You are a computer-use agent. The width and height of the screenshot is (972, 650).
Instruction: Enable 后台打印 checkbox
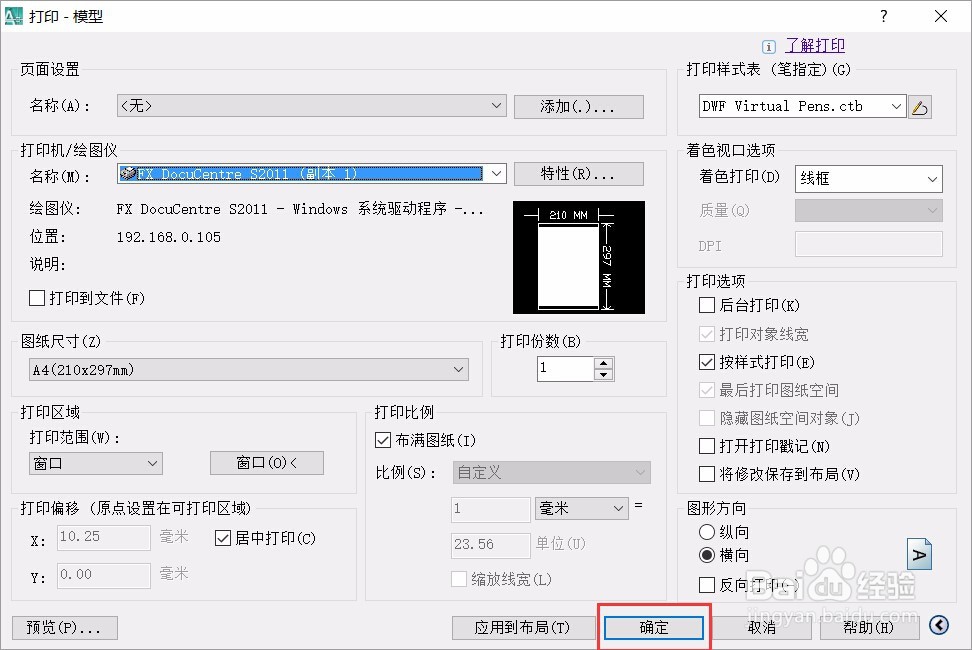707,305
